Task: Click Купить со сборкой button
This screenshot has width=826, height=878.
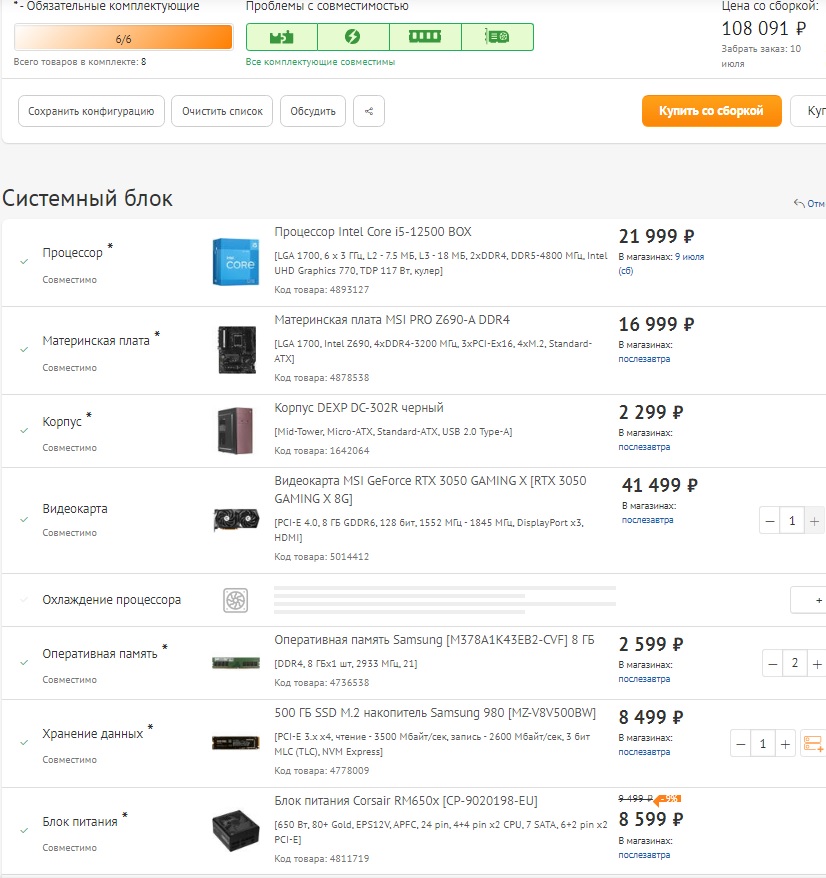Action: (x=711, y=111)
